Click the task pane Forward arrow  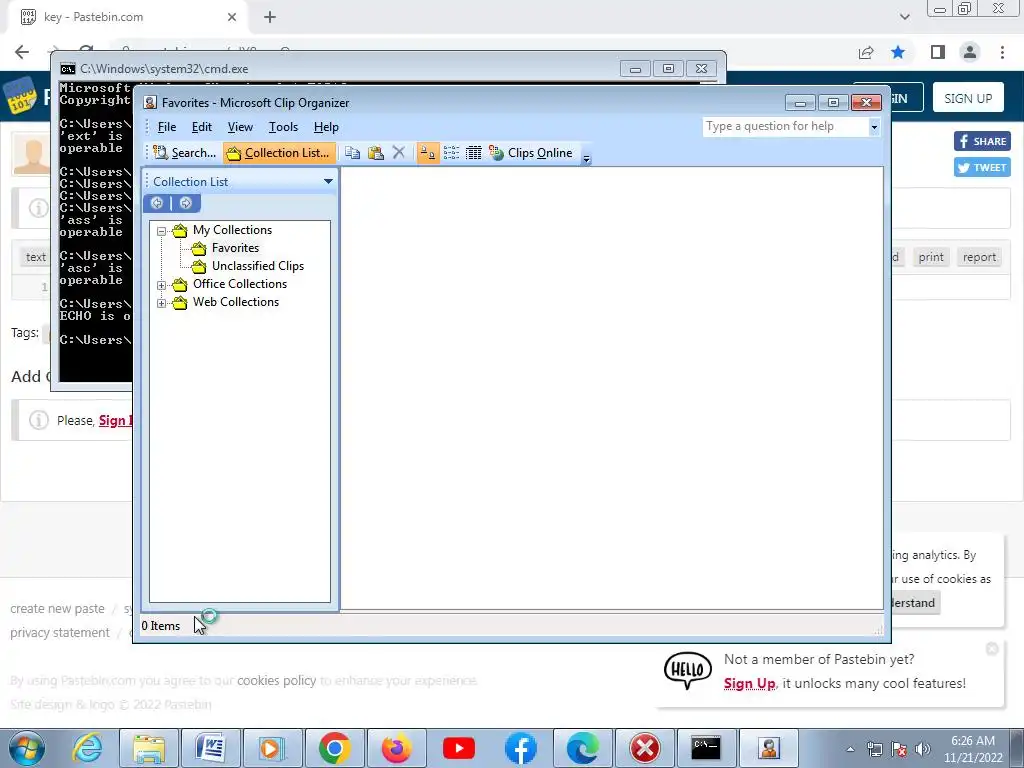coord(185,203)
